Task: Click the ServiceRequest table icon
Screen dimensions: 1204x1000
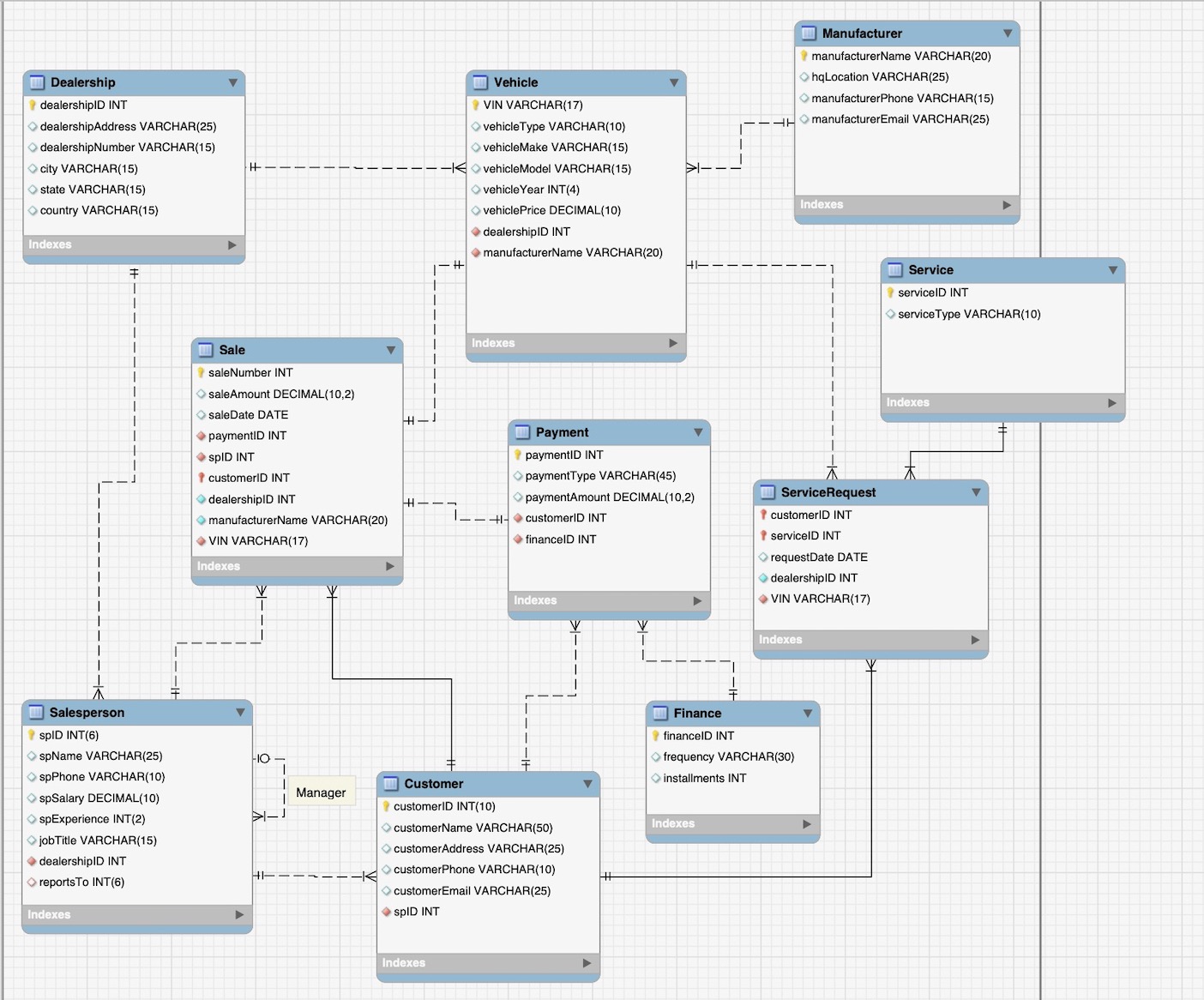Action: point(768,492)
